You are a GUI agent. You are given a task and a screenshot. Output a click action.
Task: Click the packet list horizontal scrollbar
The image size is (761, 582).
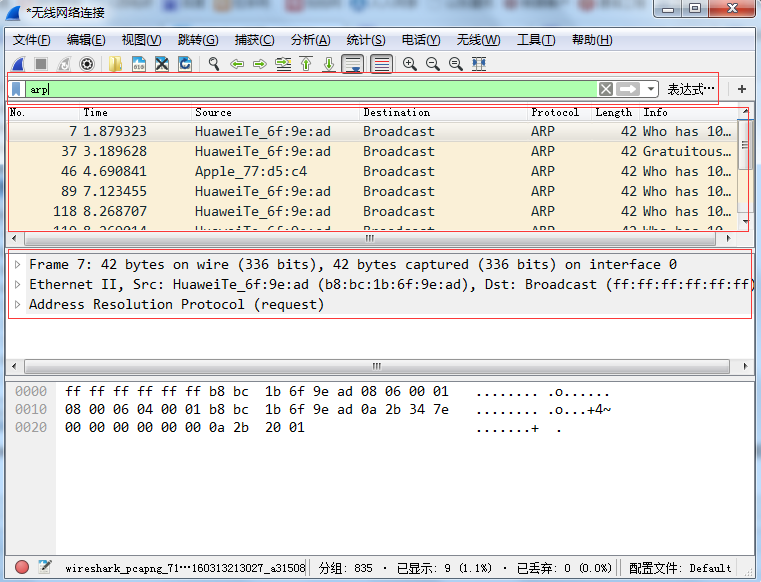(x=370, y=238)
